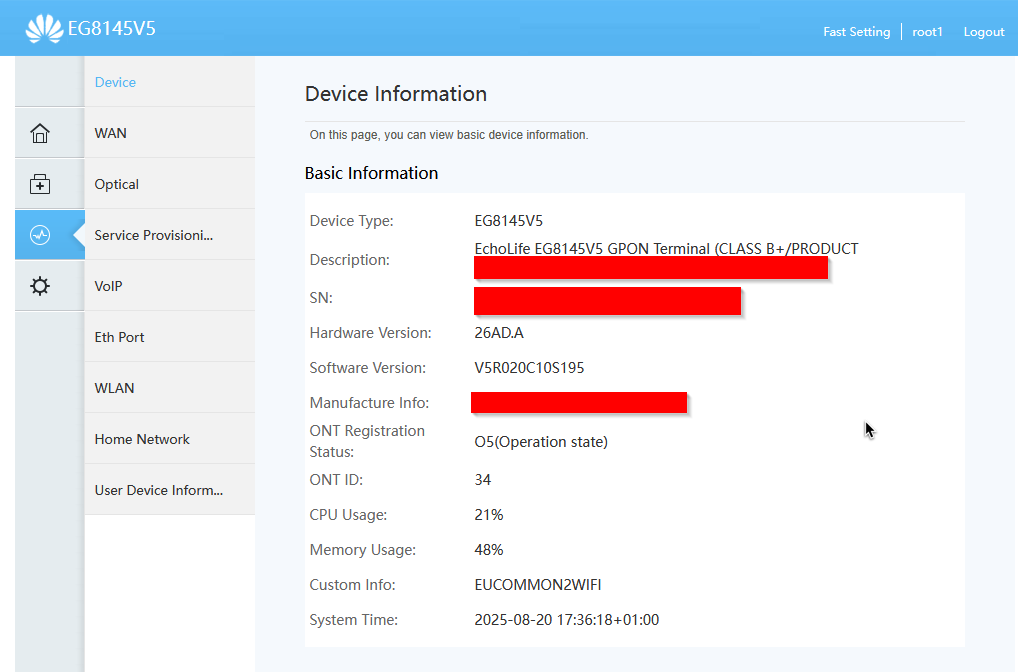Select the System Information pulse icon
1018x672 pixels.
pyautogui.click(x=40, y=235)
